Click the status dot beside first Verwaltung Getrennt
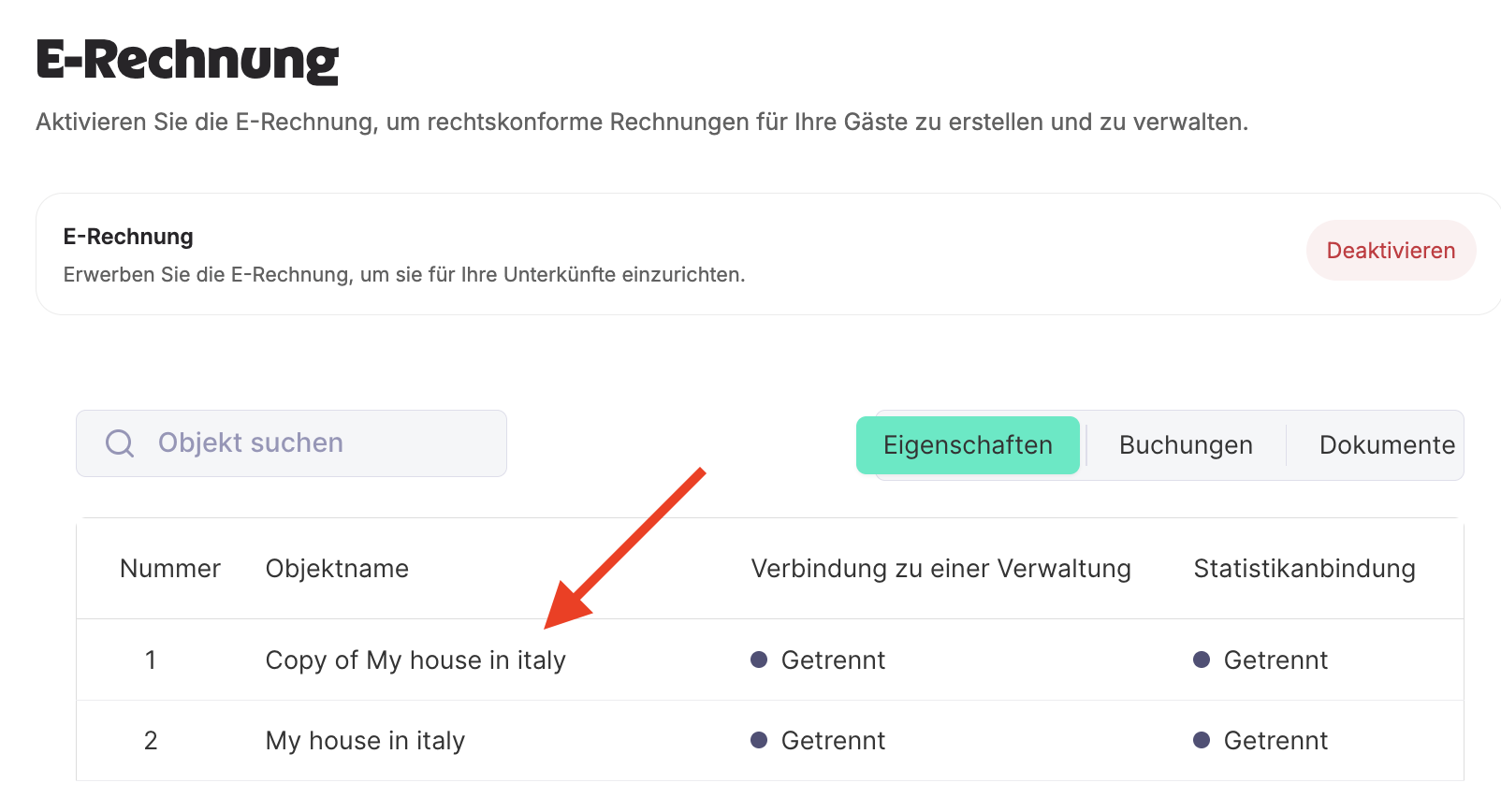 click(759, 660)
